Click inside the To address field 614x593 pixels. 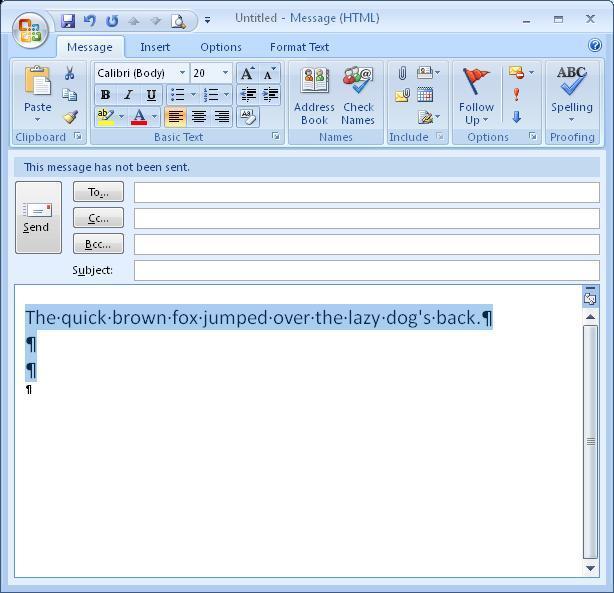point(367,192)
